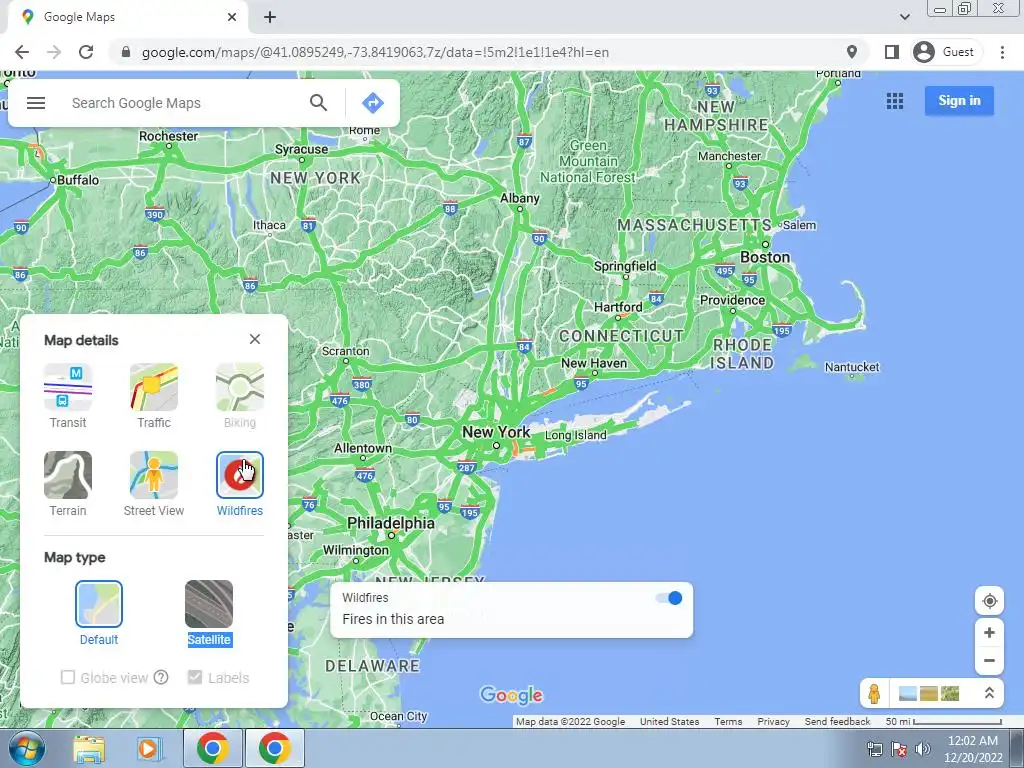Click the Nantucket label on the map
The image size is (1024, 768).
(852, 367)
